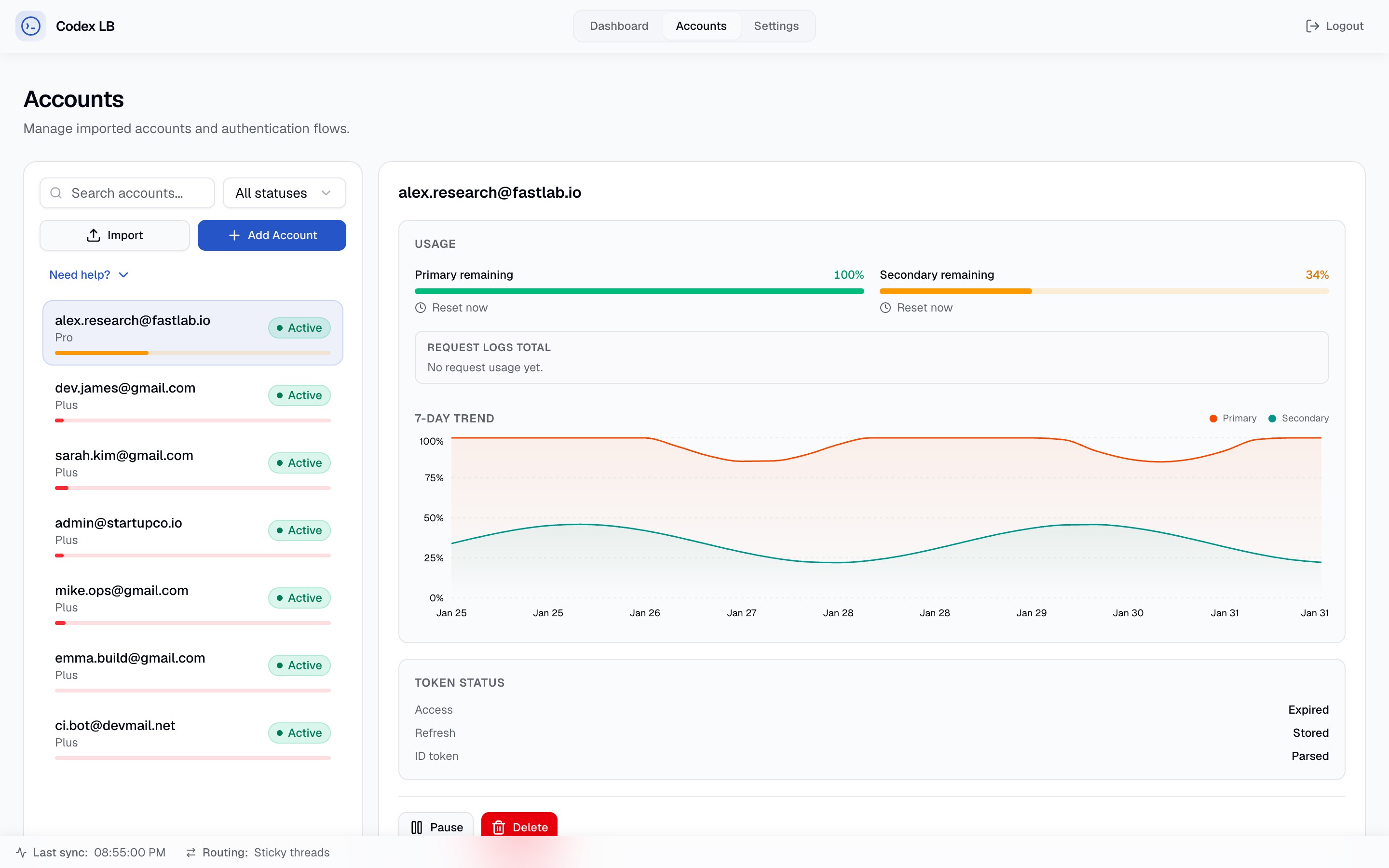Click the Secondary remaining progress bar

tap(1104, 292)
